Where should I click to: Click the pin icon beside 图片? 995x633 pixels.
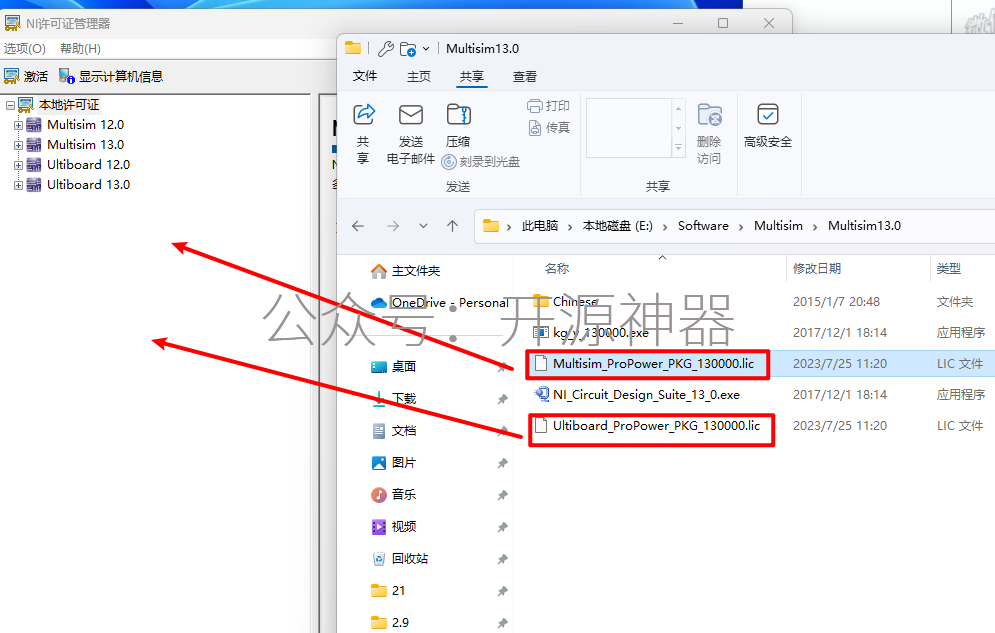click(503, 463)
